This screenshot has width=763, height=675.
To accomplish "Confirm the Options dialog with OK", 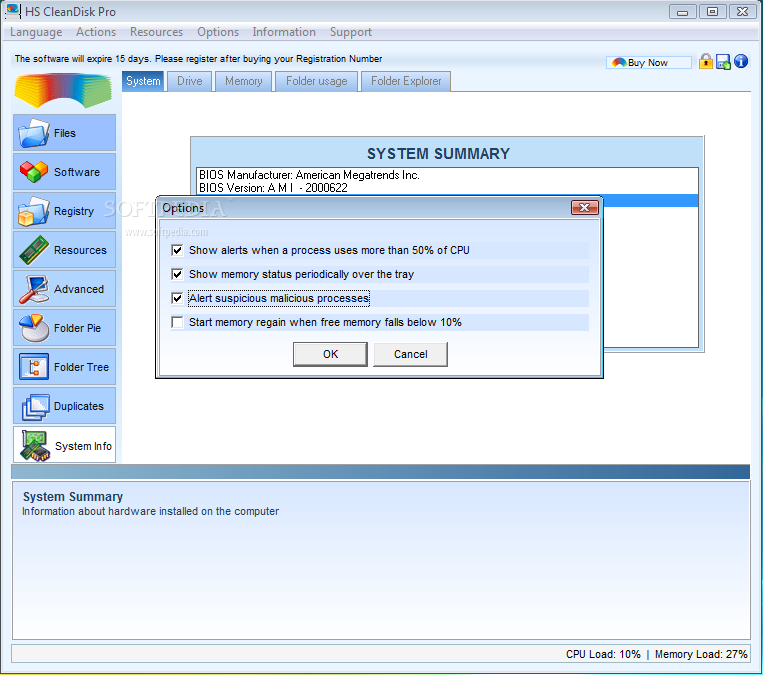I will (330, 354).
